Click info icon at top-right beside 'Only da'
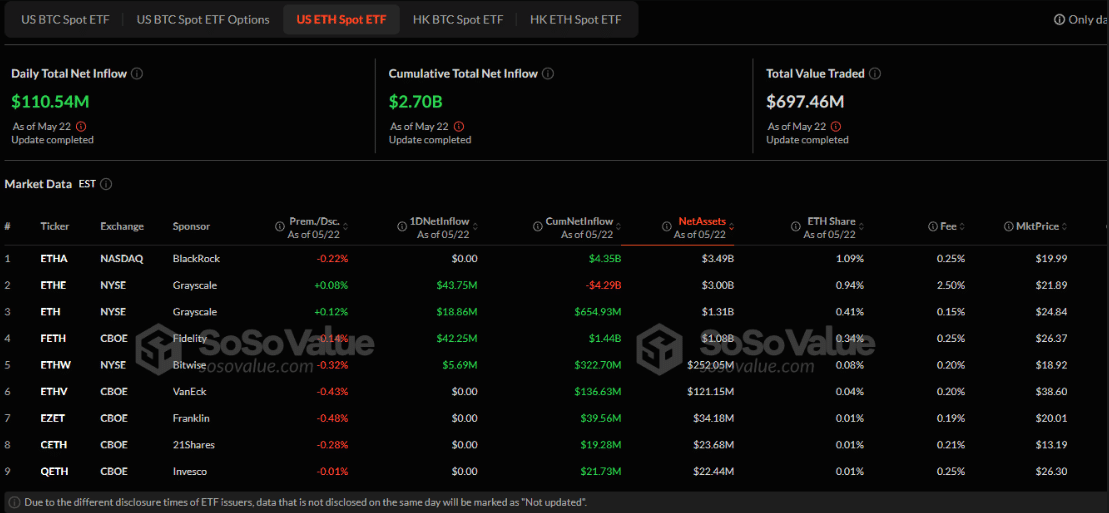1109x513 pixels. pyautogui.click(x=1059, y=19)
